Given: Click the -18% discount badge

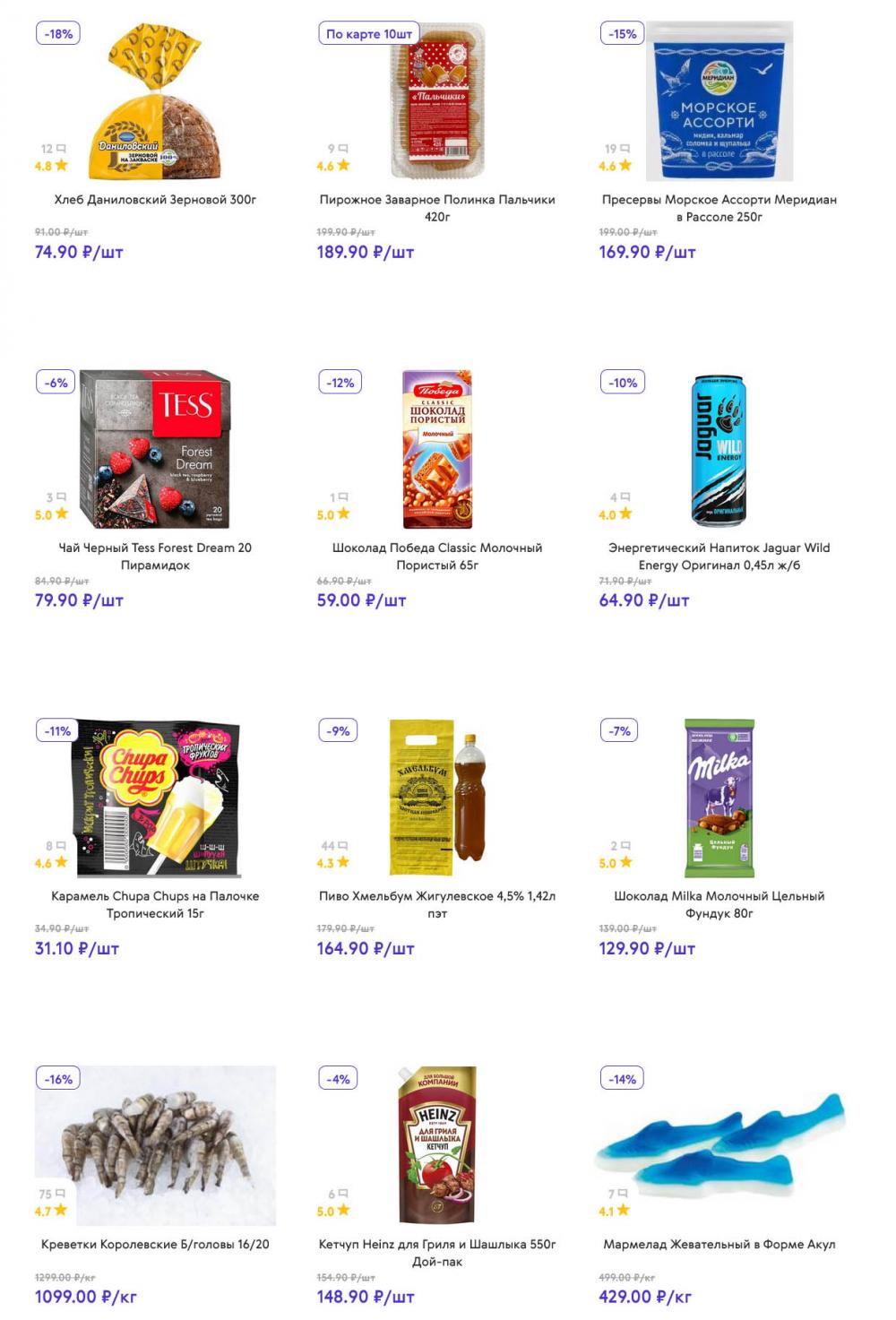Looking at the screenshot, I should click(59, 34).
